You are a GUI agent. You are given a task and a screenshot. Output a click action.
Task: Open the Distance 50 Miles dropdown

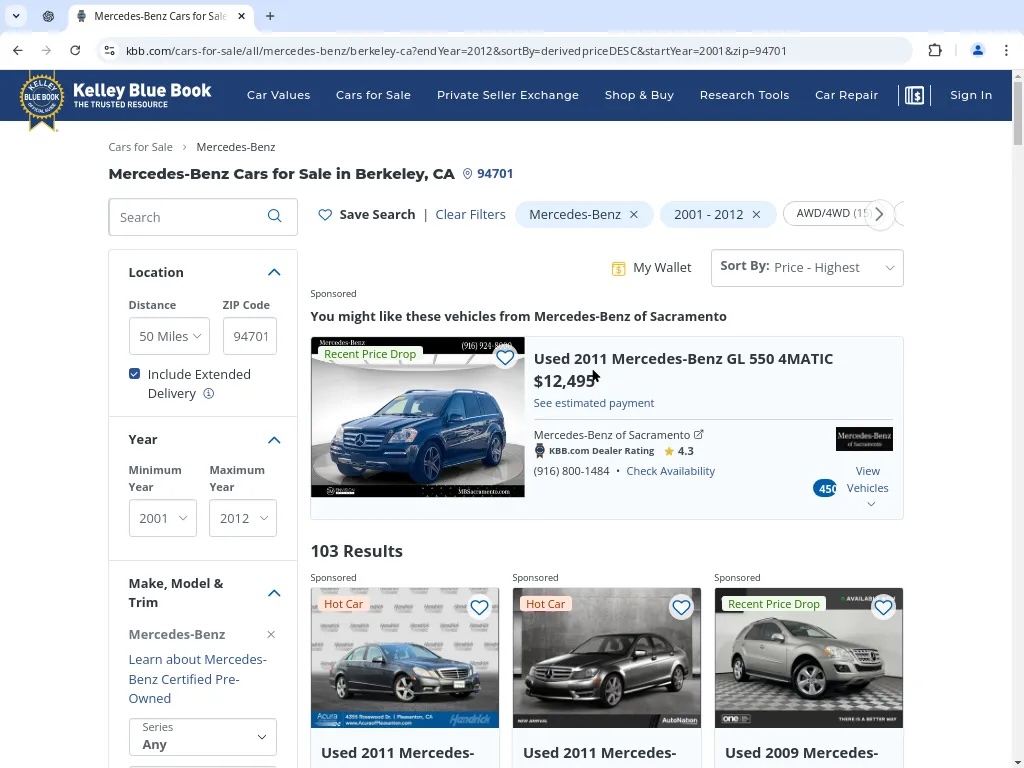click(x=169, y=337)
